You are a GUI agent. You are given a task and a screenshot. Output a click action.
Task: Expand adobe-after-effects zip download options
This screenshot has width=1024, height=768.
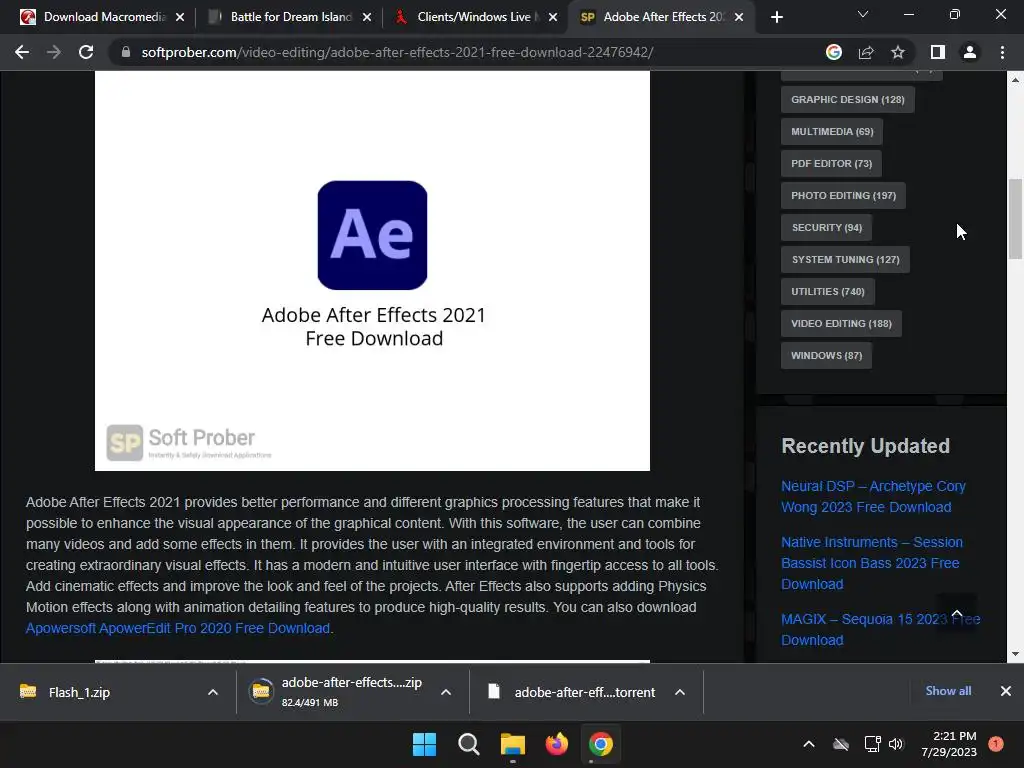tap(446, 692)
